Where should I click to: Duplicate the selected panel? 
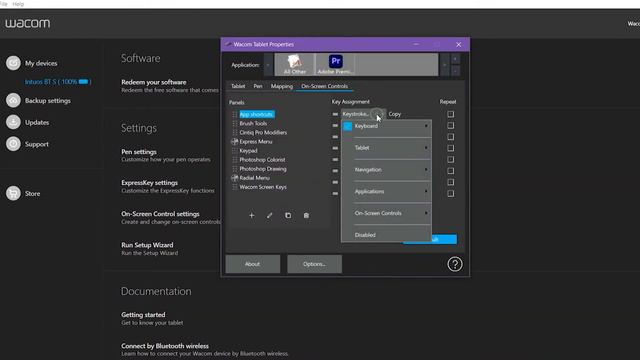point(288,215)
